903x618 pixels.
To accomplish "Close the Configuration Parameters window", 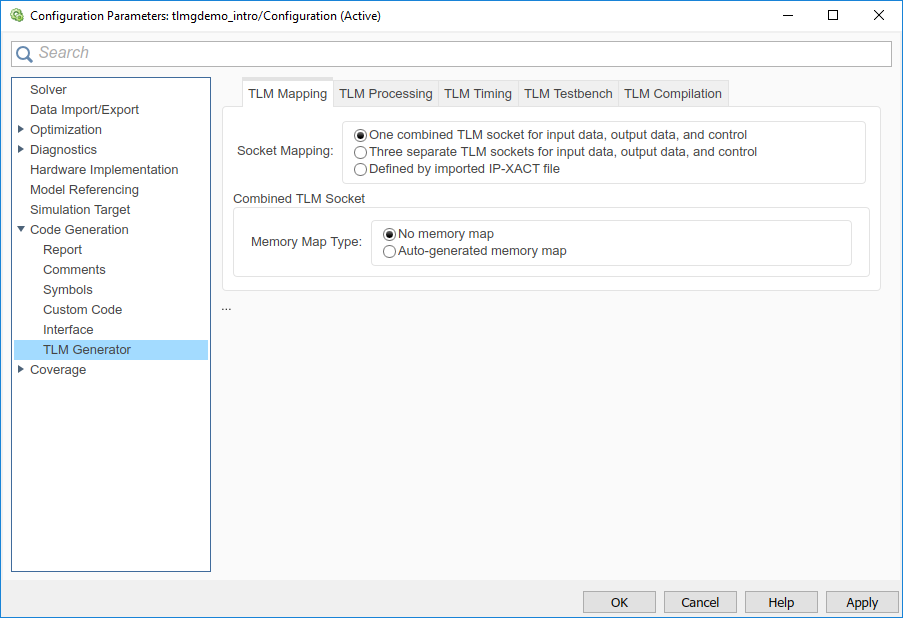I will pos(879,16).
